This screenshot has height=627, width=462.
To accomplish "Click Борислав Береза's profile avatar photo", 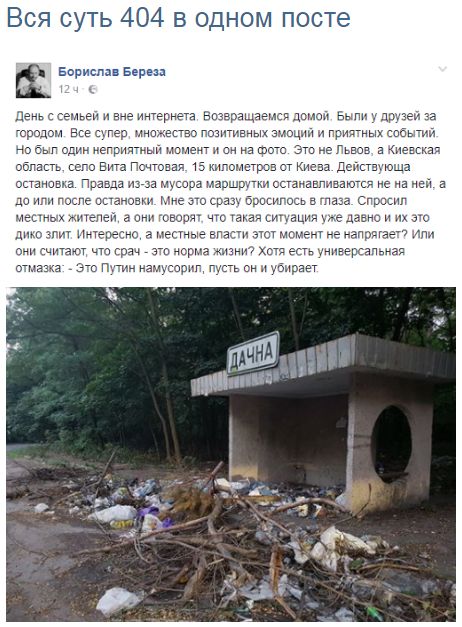I will coord(34,80).
